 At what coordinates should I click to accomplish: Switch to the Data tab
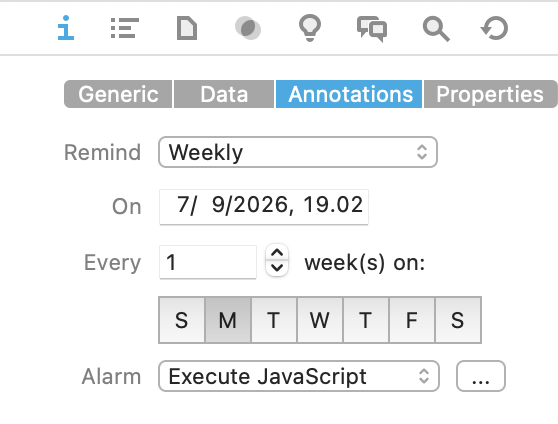pos(224,94)
